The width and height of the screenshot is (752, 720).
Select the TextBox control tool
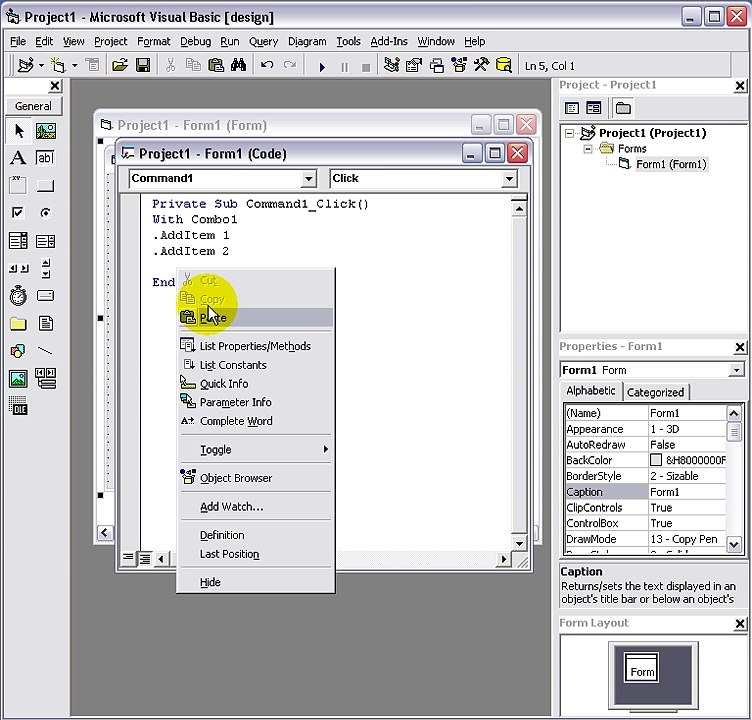(46, 157)
